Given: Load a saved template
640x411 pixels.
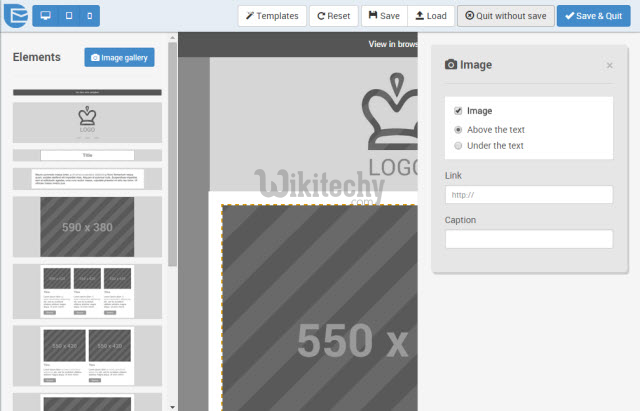Looking at the screenshot, I should click(431, 16).
